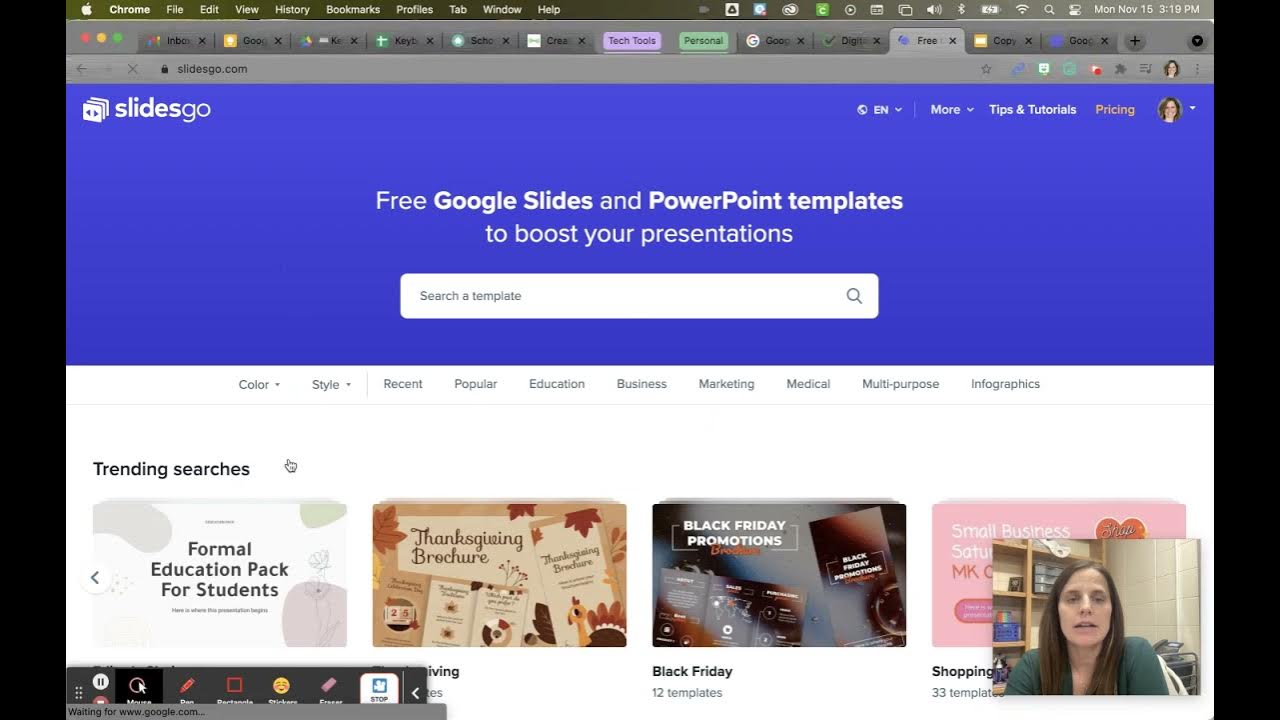Move the recording toolbar by its drag handle

(78, 692)
